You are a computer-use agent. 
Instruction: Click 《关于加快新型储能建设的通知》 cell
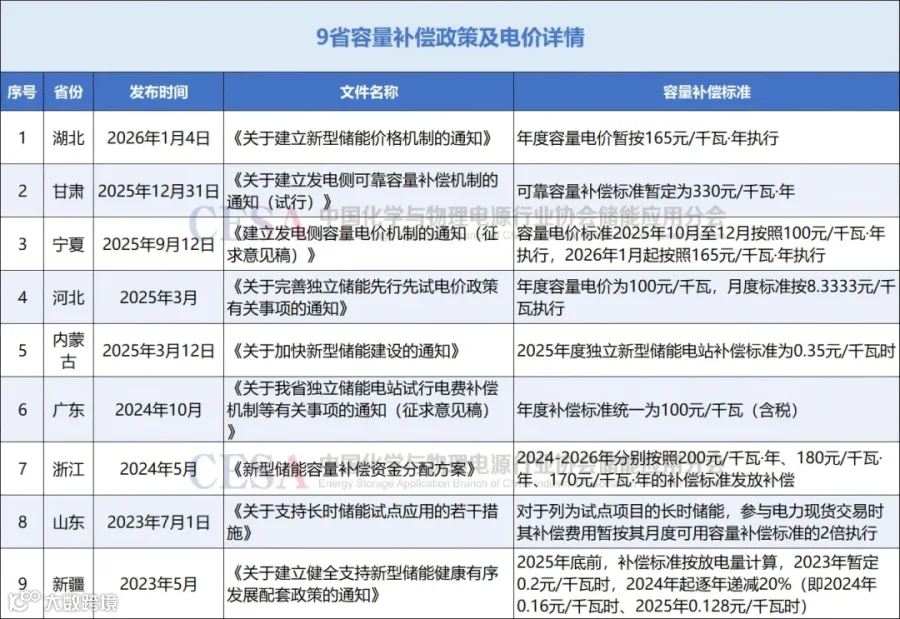pyautogui.click(x=368, y=350)
